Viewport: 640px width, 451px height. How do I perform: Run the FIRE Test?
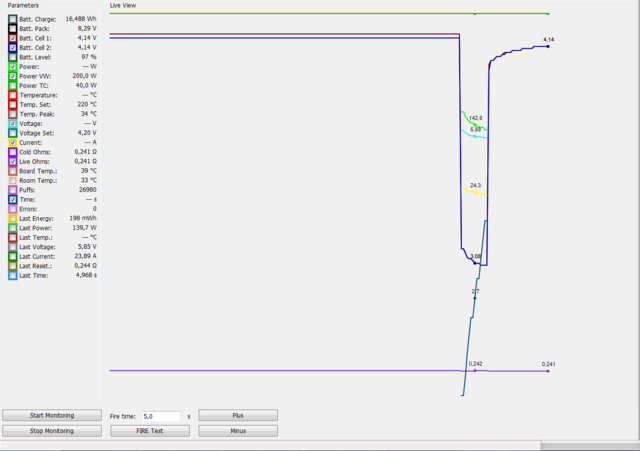(x=149, y=431)
